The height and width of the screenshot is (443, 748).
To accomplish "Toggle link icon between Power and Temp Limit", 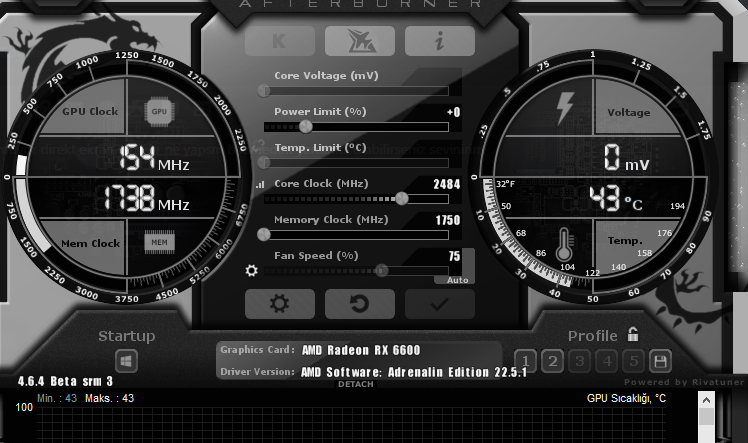I will pyautogui.click(x=260, y=144).
